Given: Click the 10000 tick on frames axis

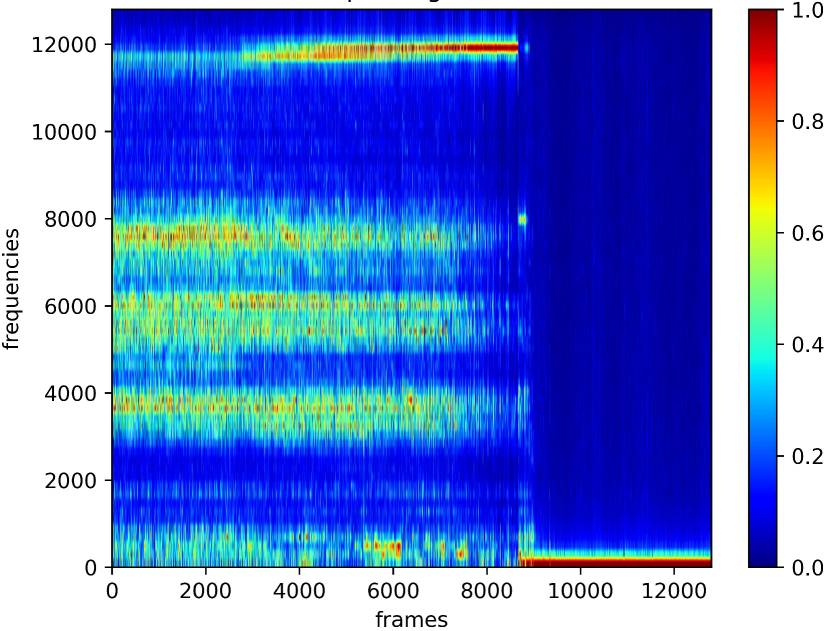Looking at the screenshot, I should (580, 591).
